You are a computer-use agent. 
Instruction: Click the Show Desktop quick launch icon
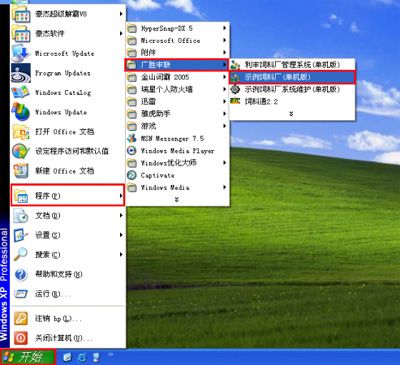[x=96, y=357]
